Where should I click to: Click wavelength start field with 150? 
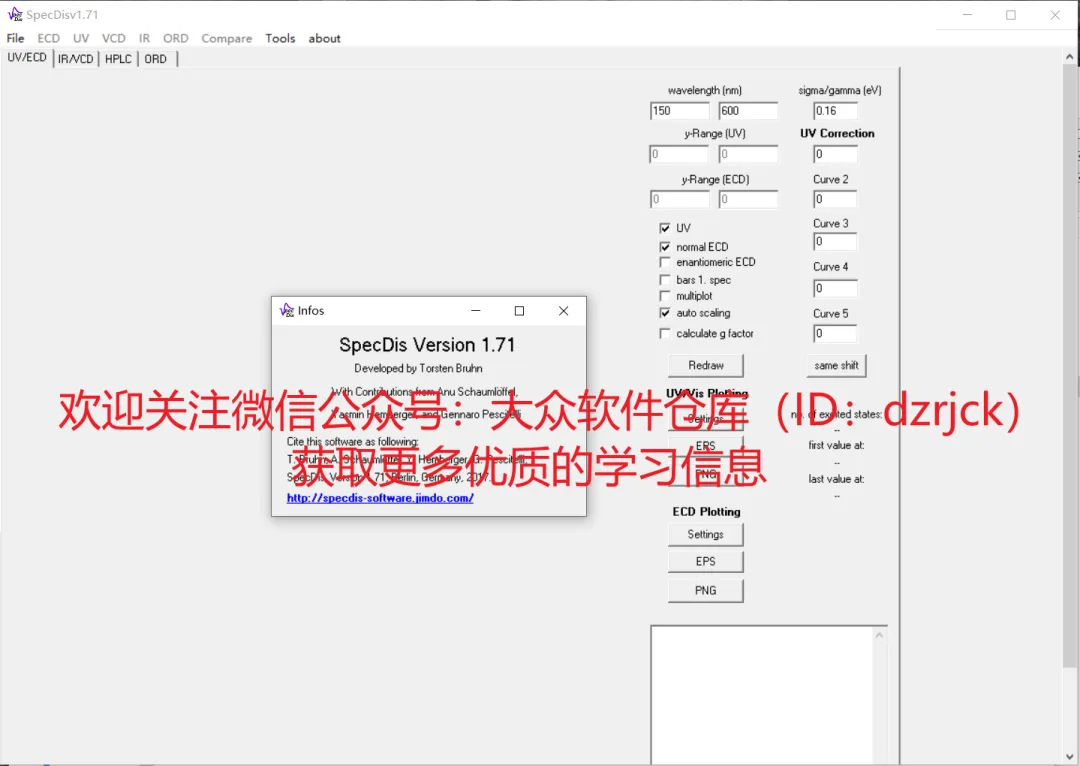click(x=680, y=111)
